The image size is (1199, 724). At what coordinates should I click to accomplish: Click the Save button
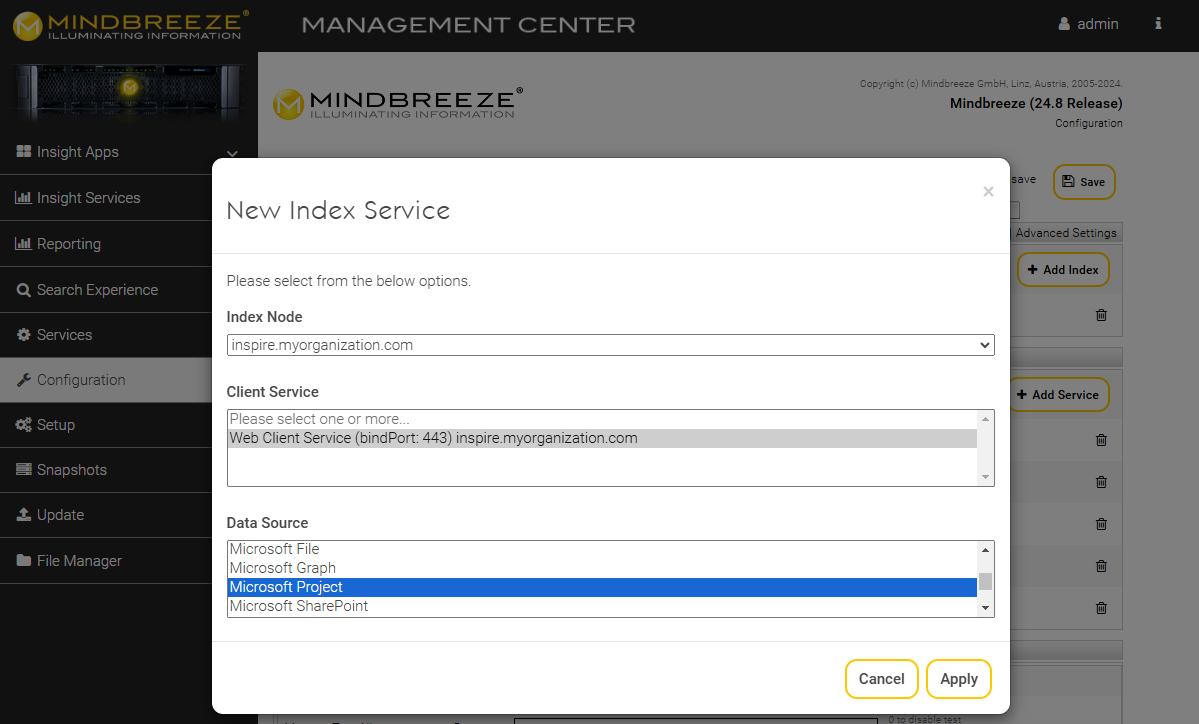click(1084, 182)
